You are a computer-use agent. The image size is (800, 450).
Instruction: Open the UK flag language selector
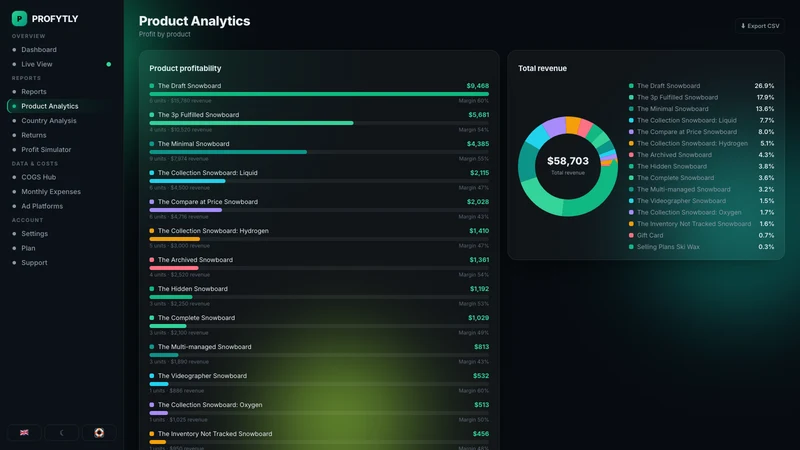(24, 432)
